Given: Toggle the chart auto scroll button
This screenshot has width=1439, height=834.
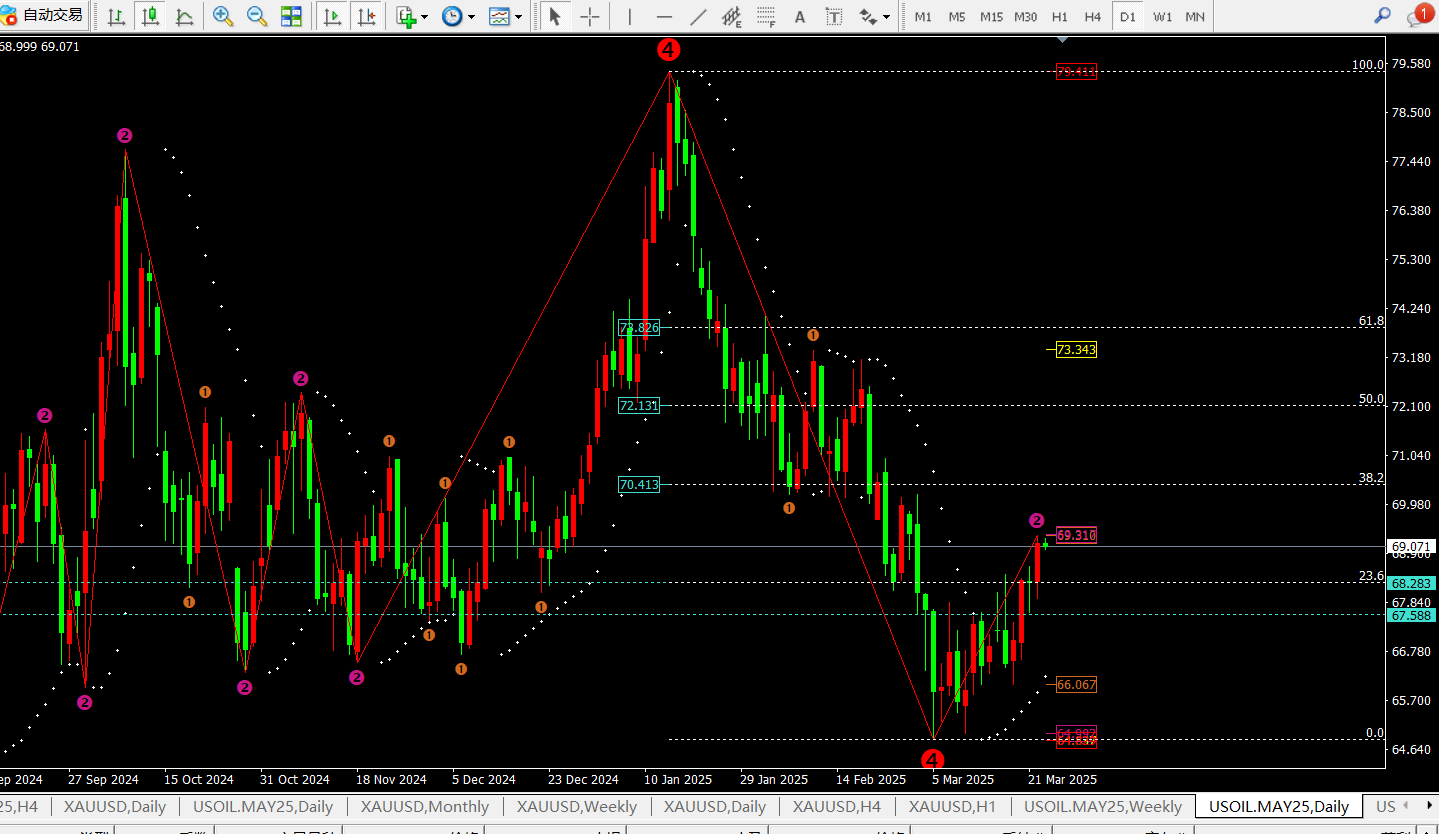Looking at the screenshot, I should [x=332, y=16].
